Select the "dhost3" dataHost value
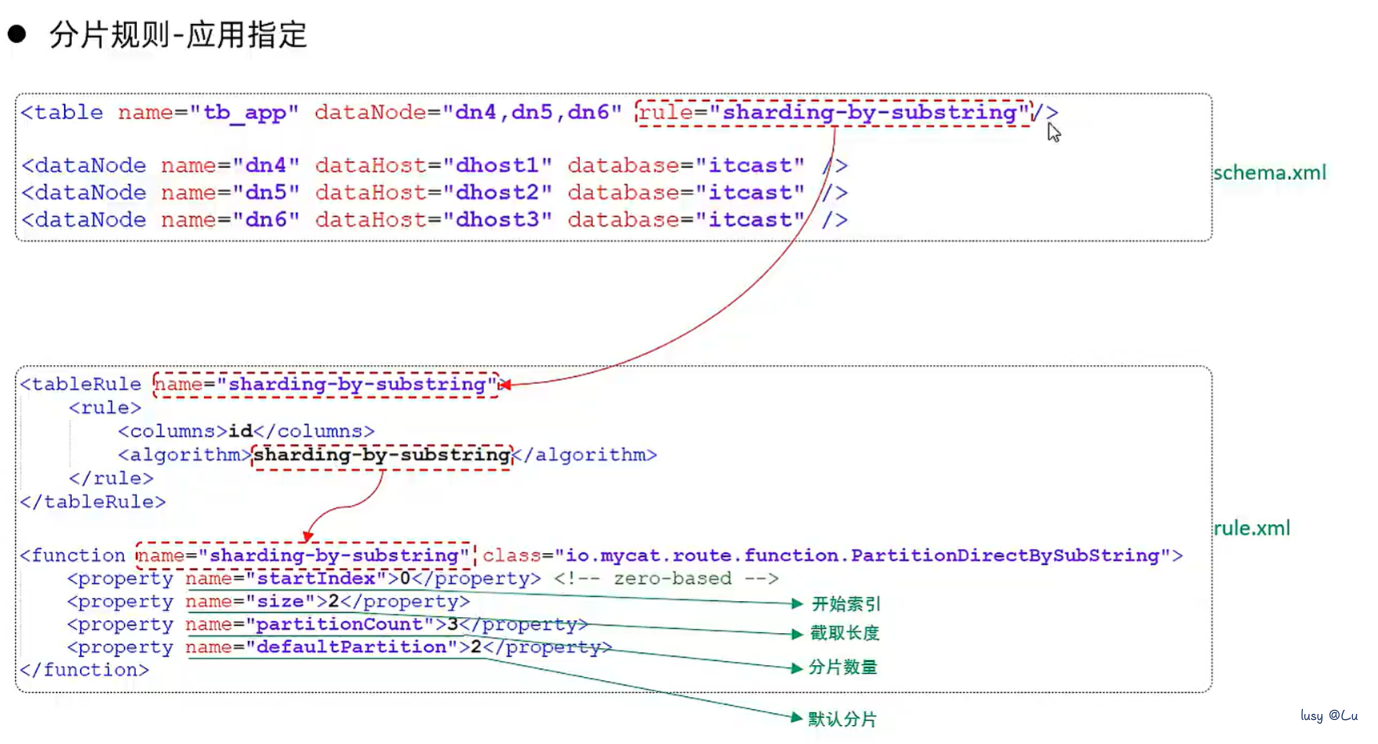 497,220
